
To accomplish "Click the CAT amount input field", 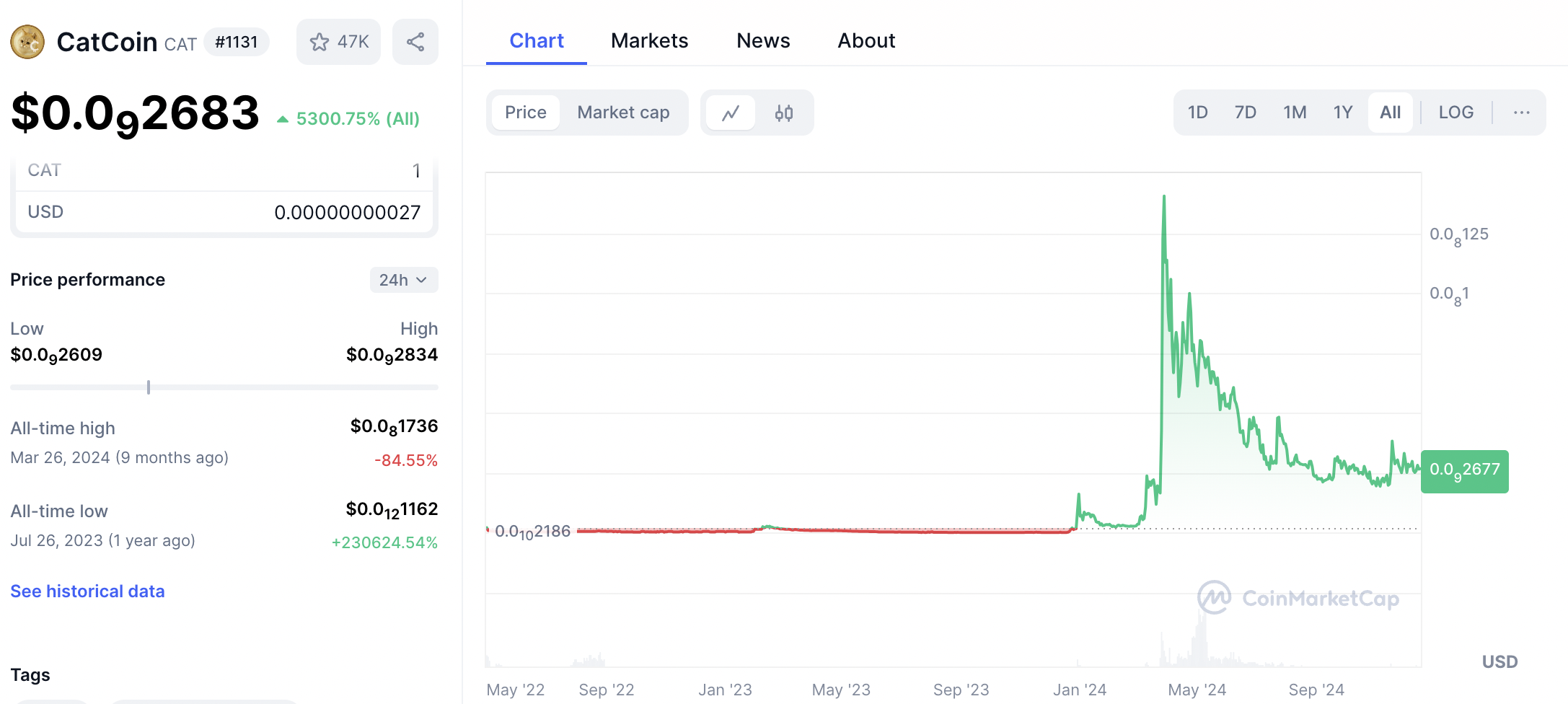I will pos(224,171).
